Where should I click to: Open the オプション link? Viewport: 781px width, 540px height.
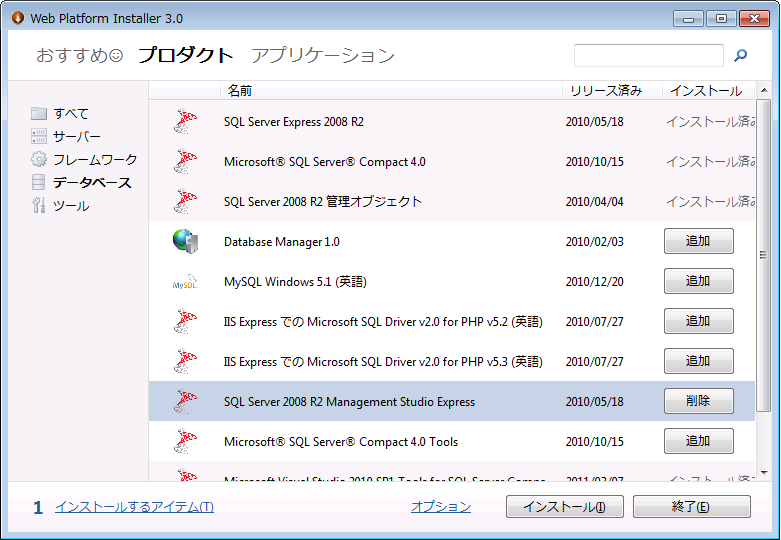point(441,507)
